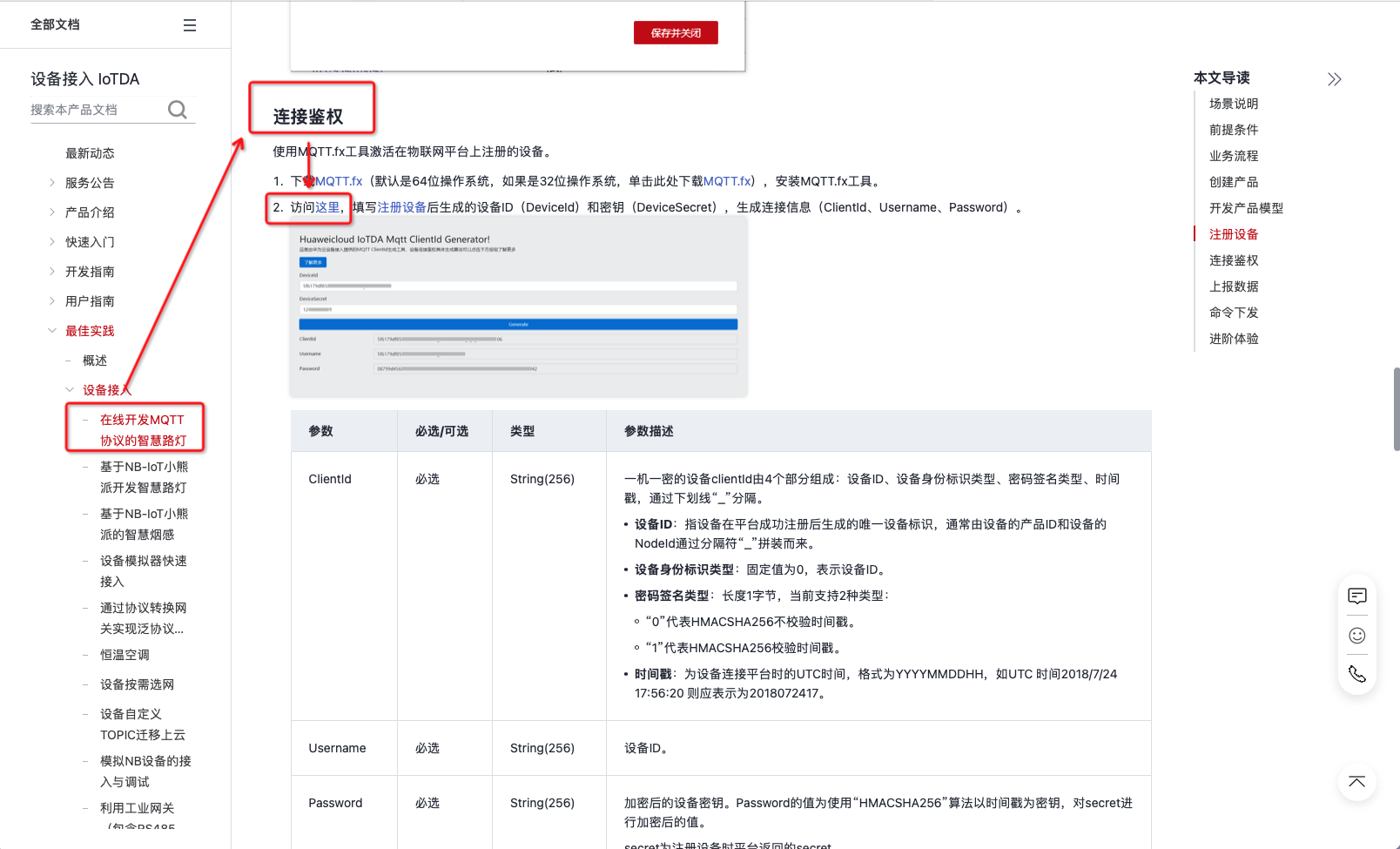Click the 设备接入 IoTDA product title
This screenshot has height=849, width=1400.
tap(85, 79)
